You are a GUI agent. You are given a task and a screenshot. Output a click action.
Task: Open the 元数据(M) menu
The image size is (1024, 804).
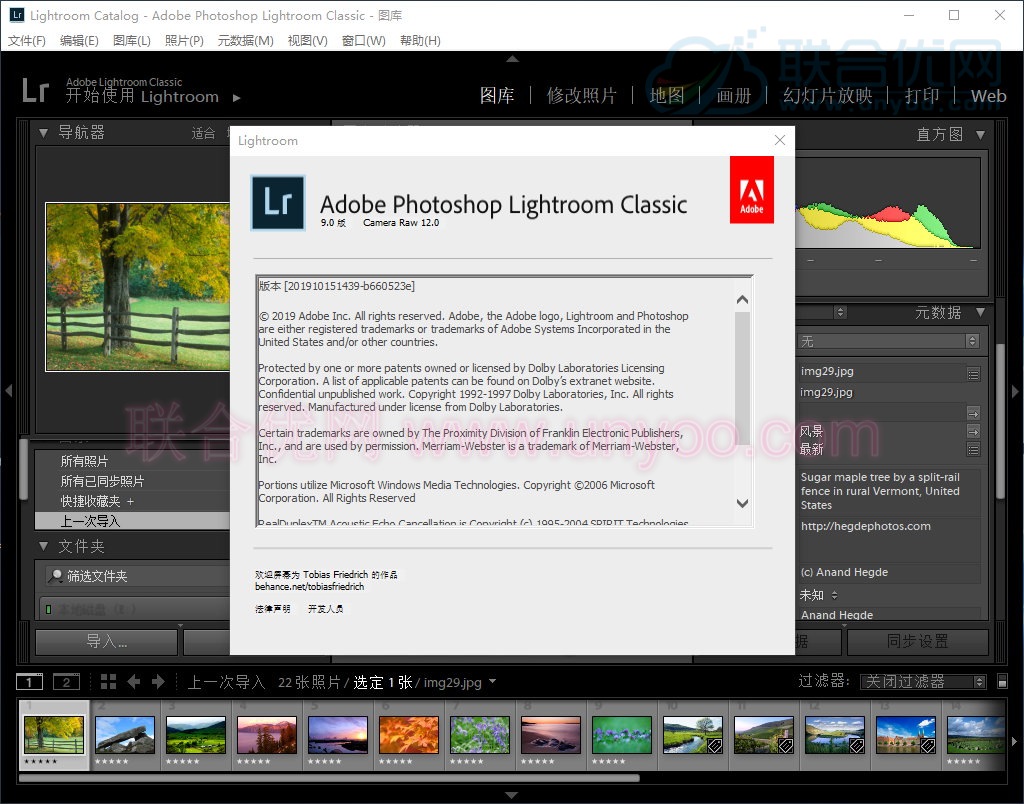(245, 41)
